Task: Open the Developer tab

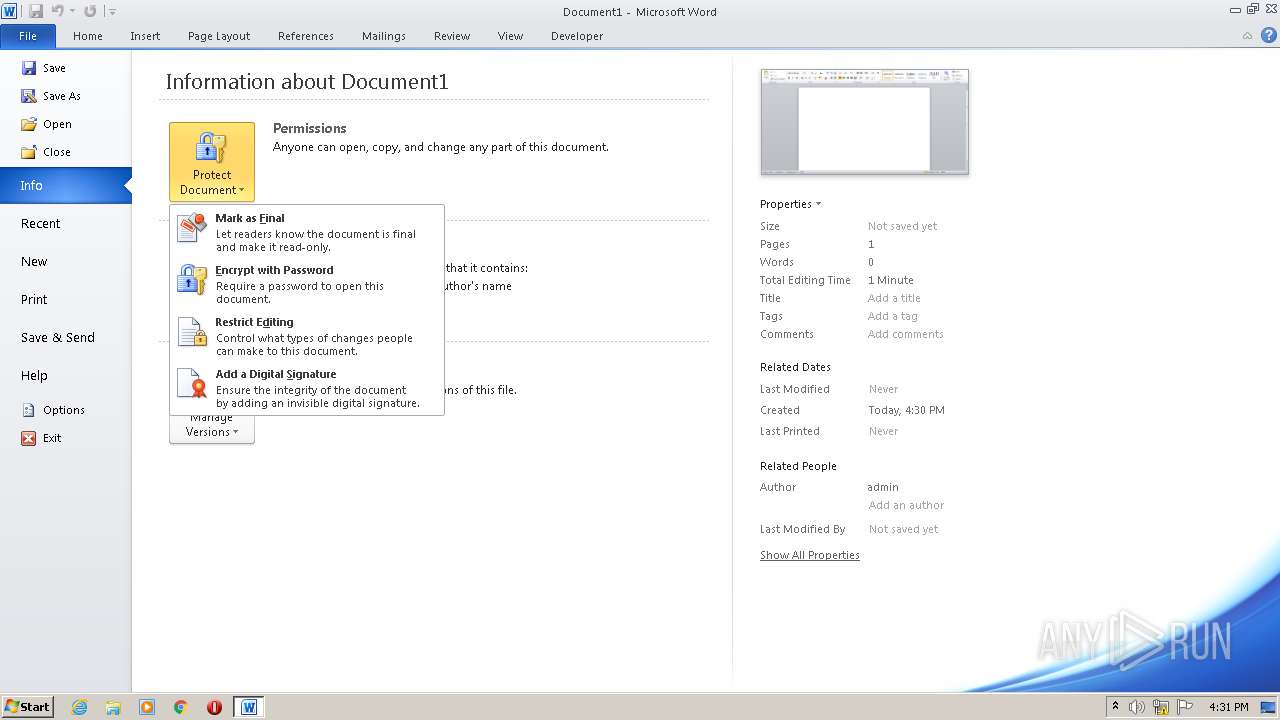Action: point(577,36)
